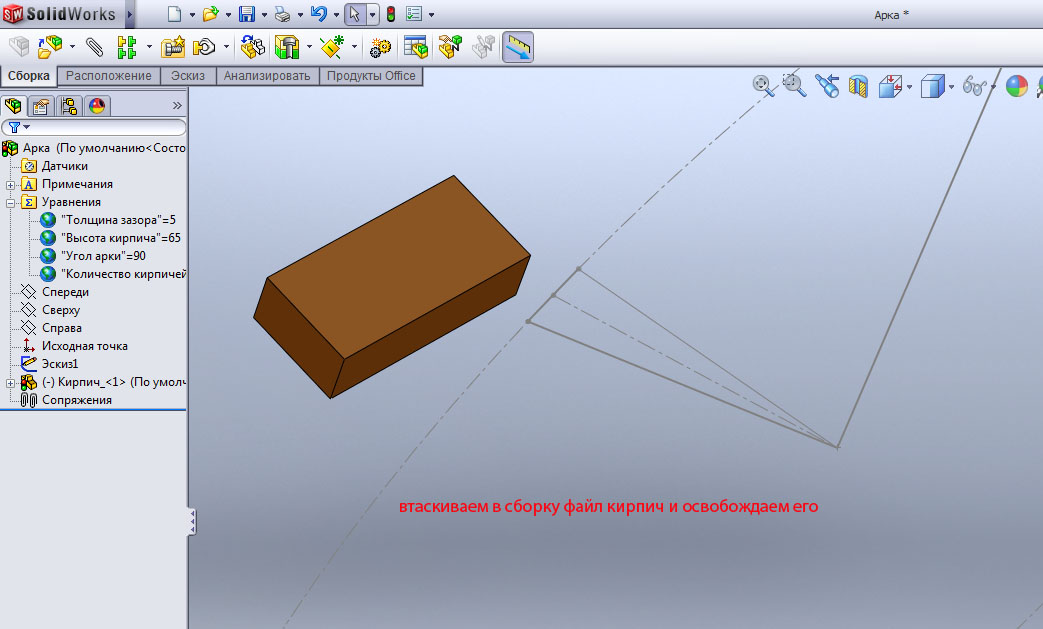Click the Zoom to Fit magnifier
Screen dimensions: 1043x629
tap(764, 86)
